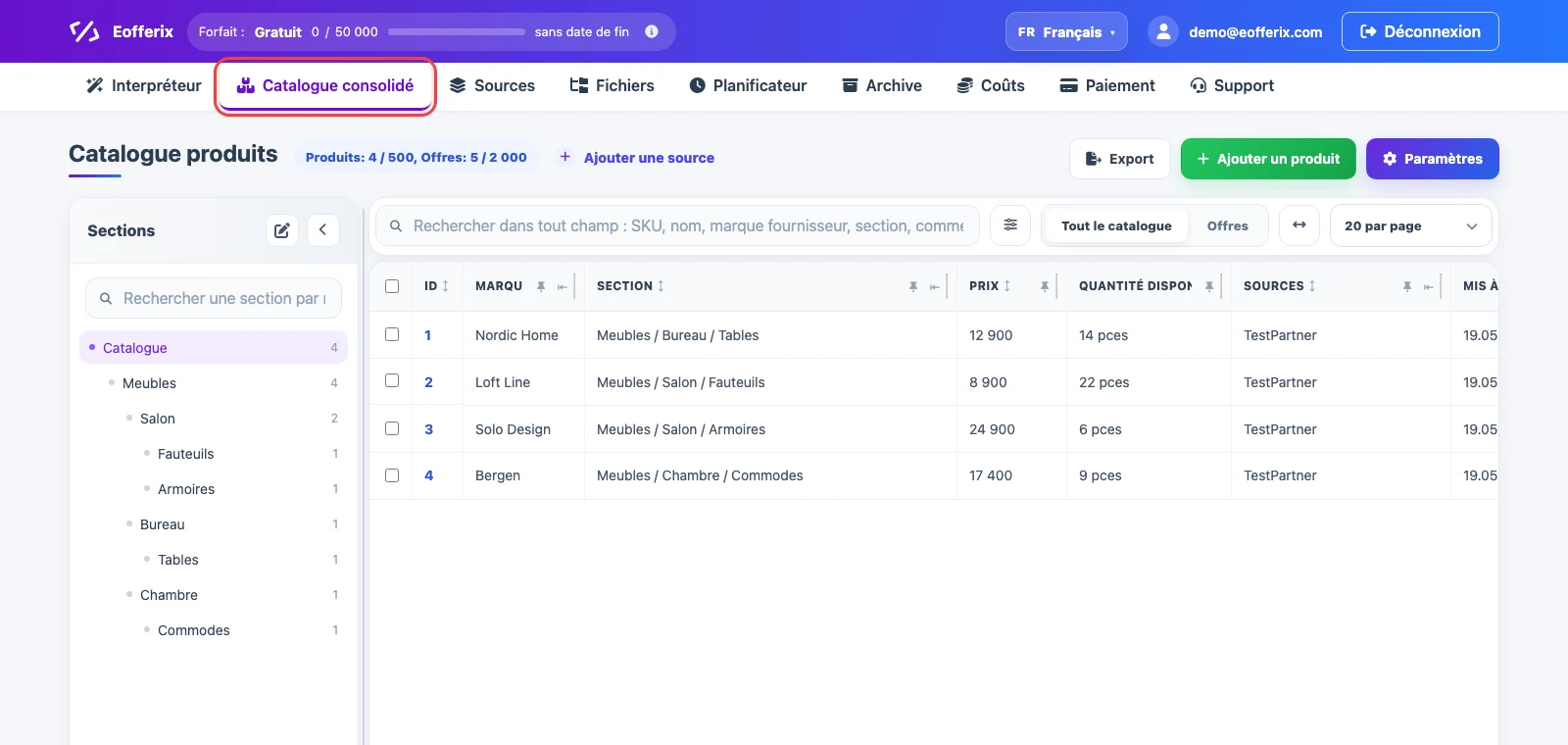Click Ajouter un produit button
The image size is (1568, 745).
coord(1268,159)
